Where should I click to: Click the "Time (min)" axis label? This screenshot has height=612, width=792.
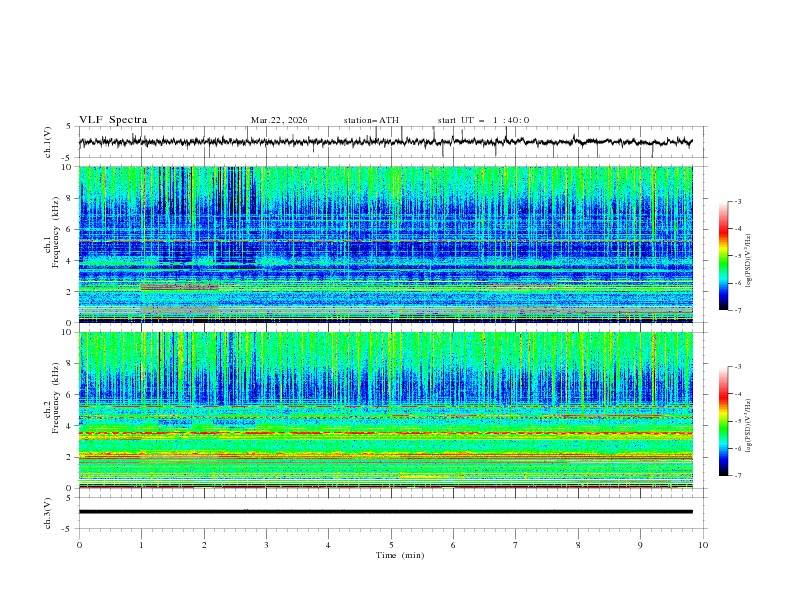pyautogui.click(x=400, y=555)
